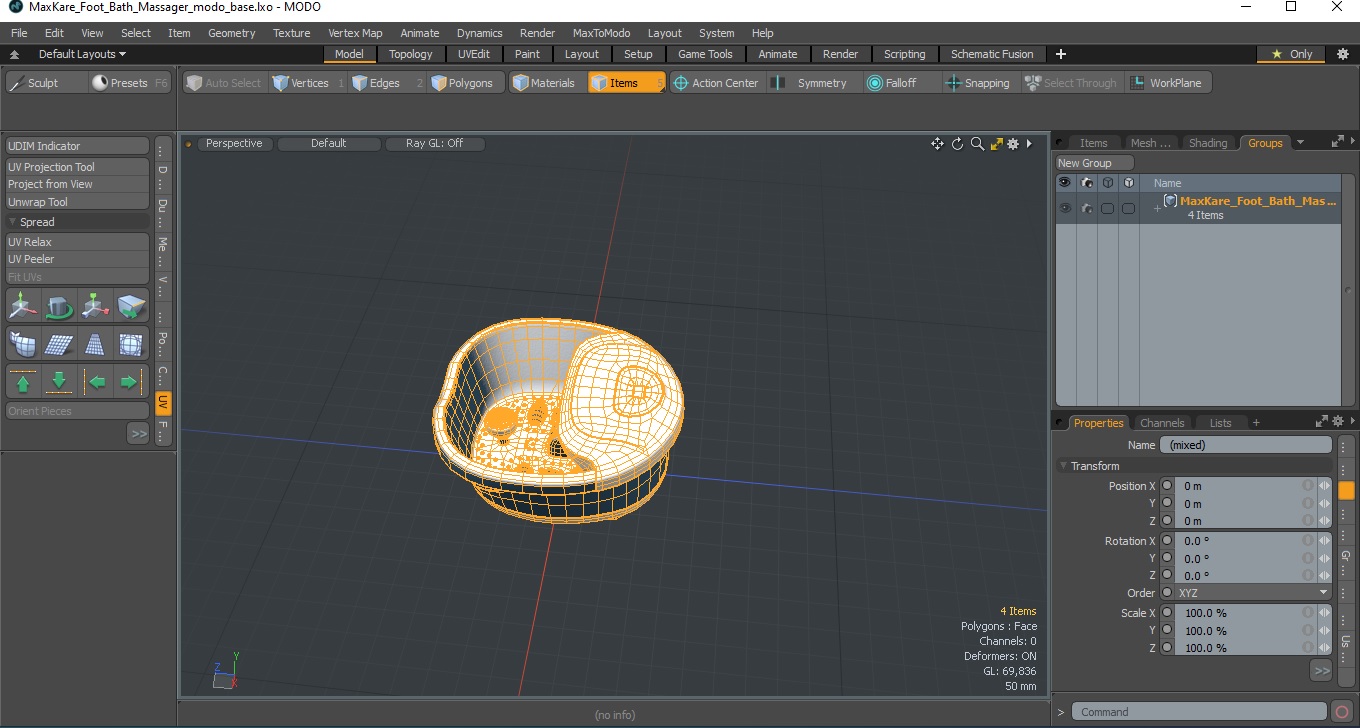This screenshot has width=1360, height=728.
Task: Click Scale X value stepper arrows
Action: 1325,613
